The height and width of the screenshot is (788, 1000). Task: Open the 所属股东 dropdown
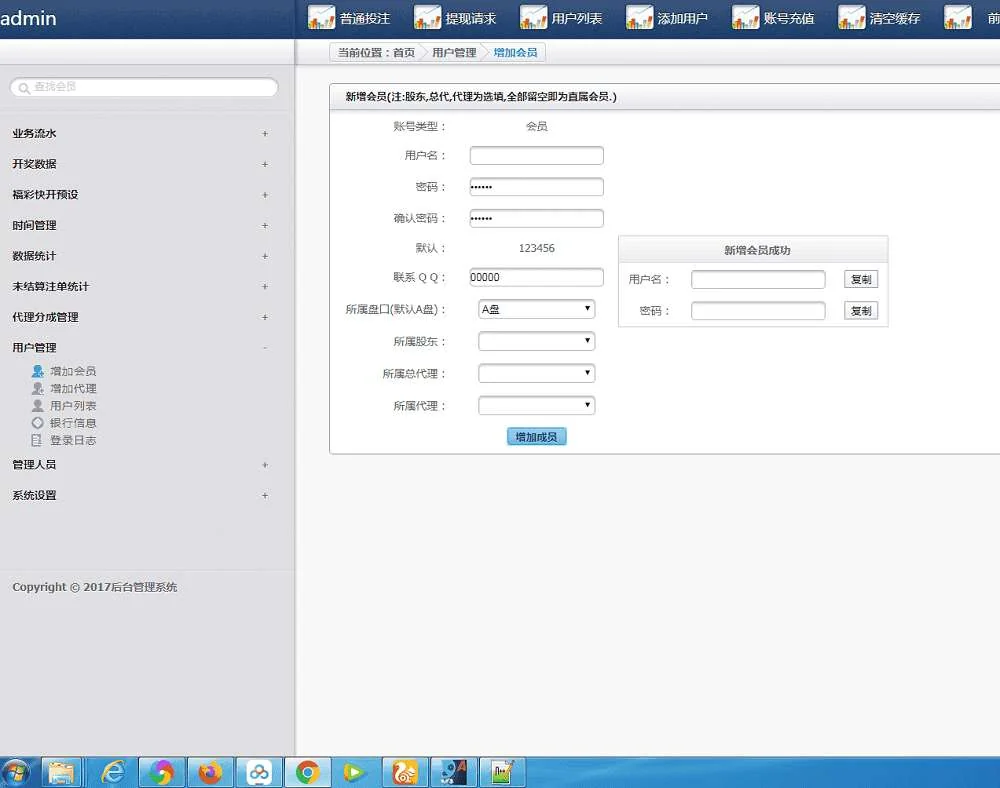[536, 341]
